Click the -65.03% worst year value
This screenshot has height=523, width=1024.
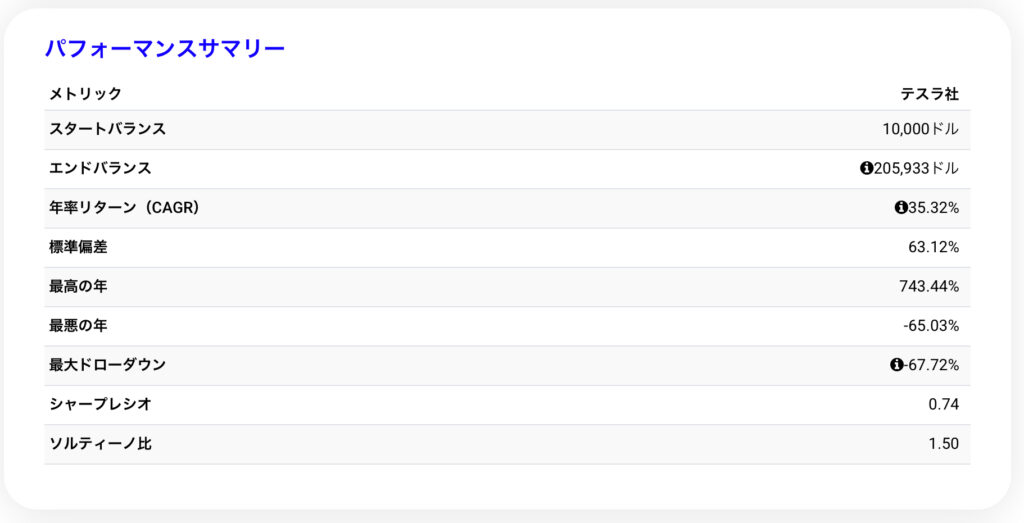(x=931, y=325)
